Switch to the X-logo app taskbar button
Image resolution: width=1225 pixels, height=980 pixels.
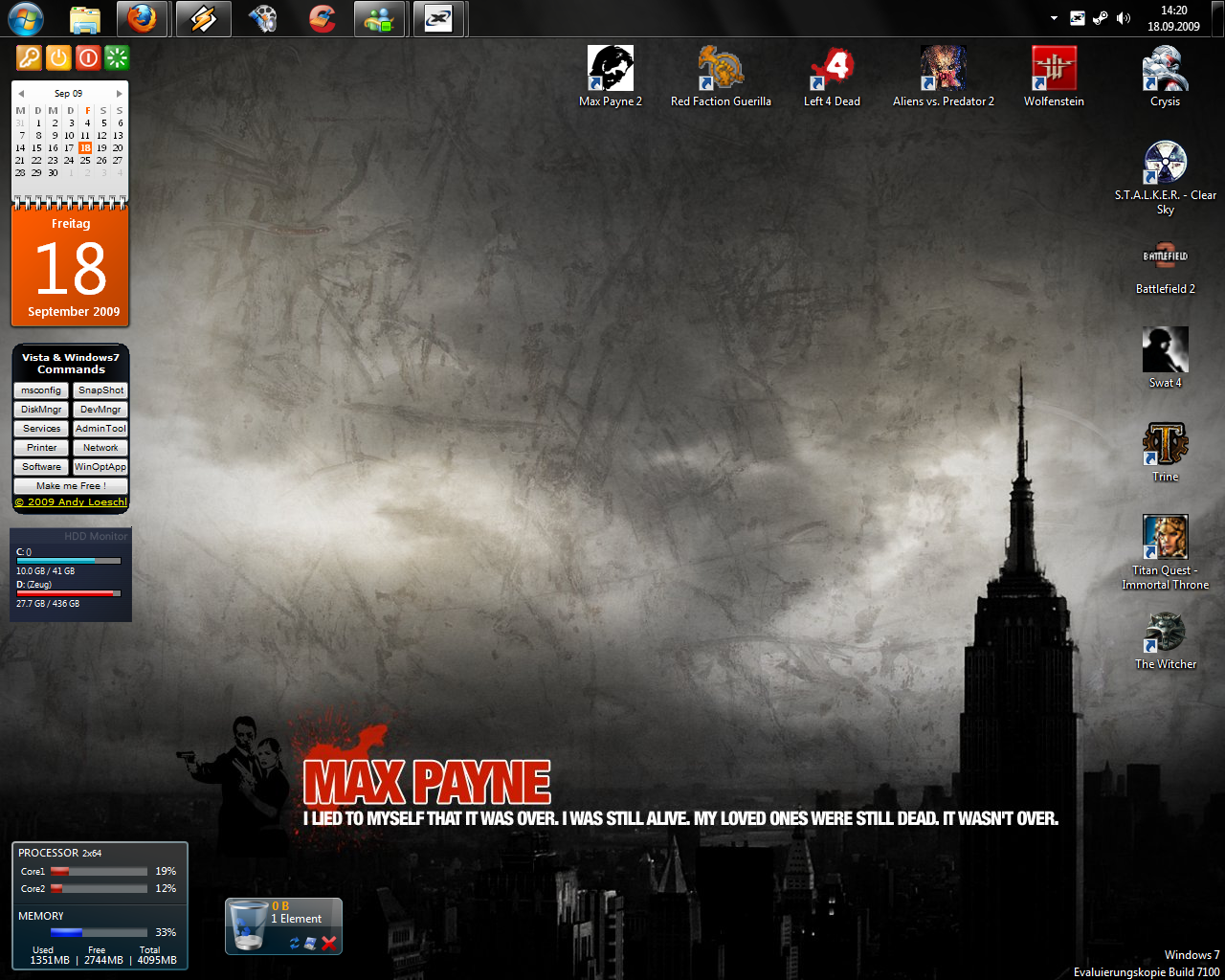click(x=439, y=18)
